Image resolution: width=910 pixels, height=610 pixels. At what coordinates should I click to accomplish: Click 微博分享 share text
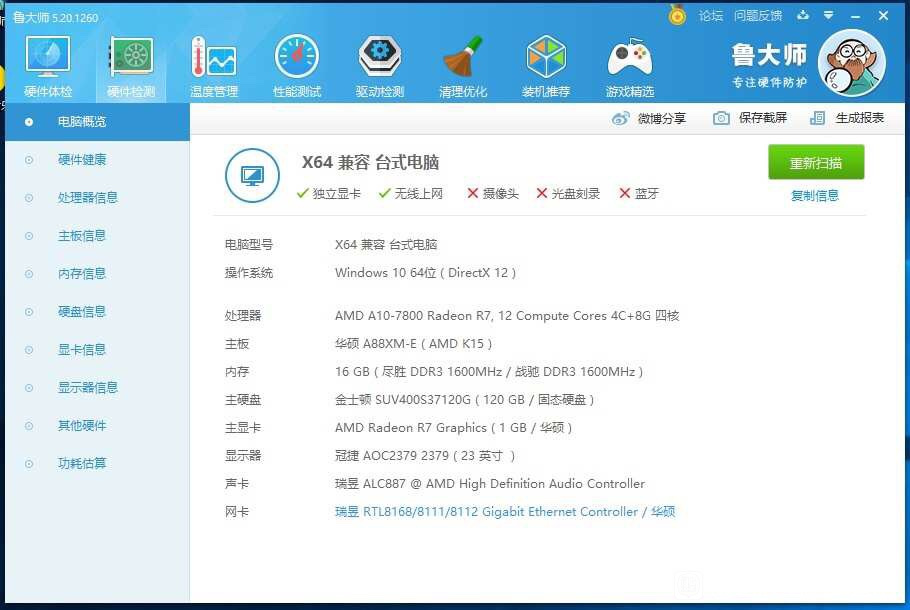662,118
